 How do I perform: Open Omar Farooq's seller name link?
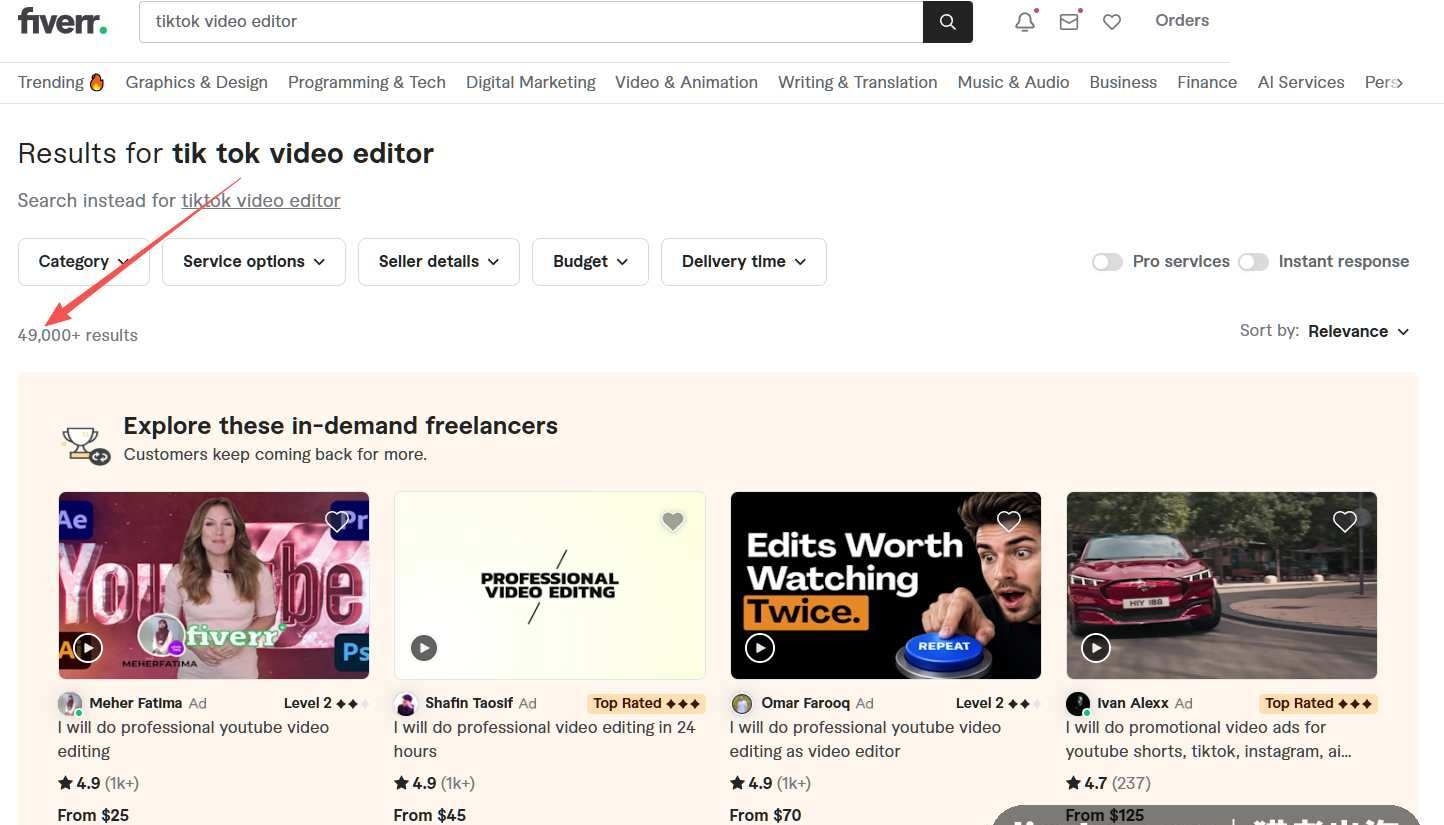tap(806, 703)
